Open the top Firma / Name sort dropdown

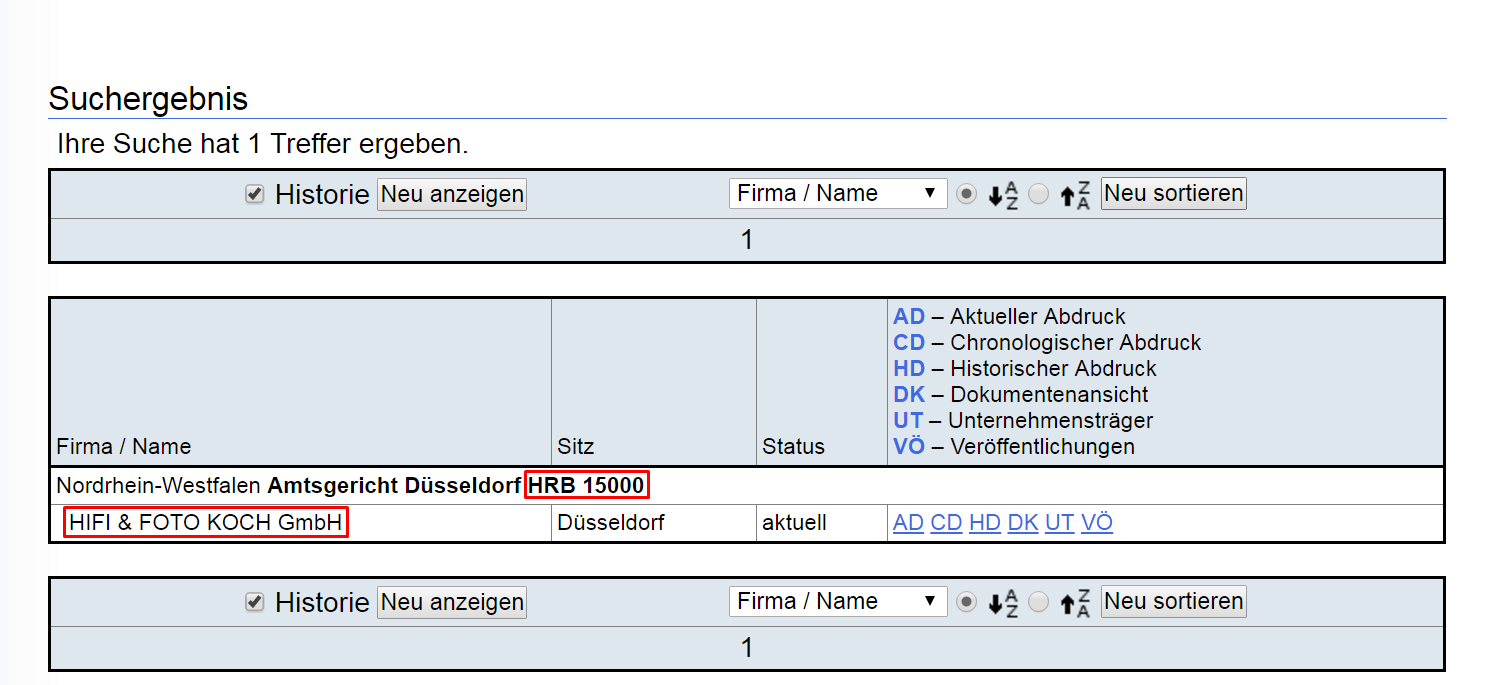click(x=838, y=194)
